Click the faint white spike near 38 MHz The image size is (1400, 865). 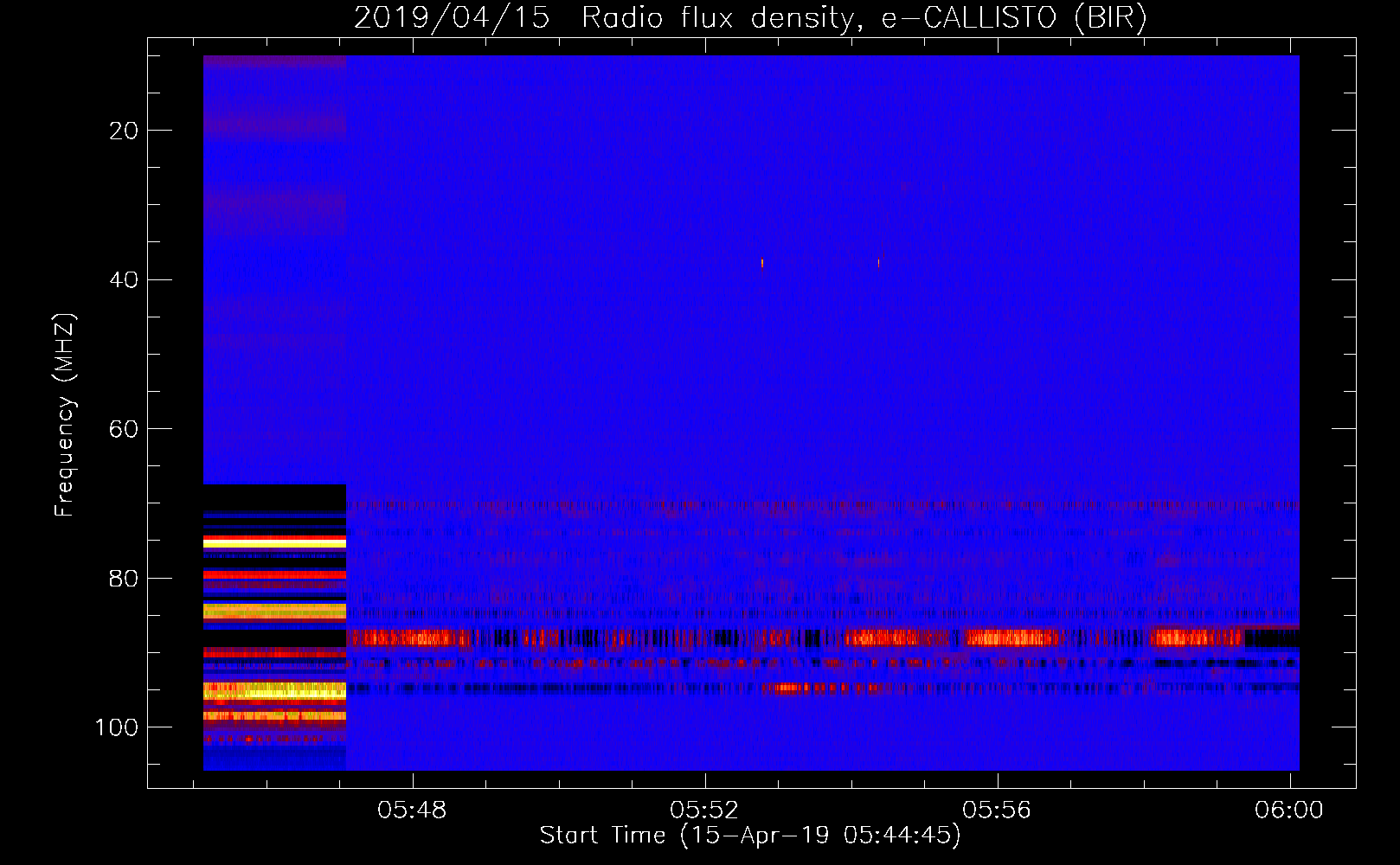pos(878,263)
